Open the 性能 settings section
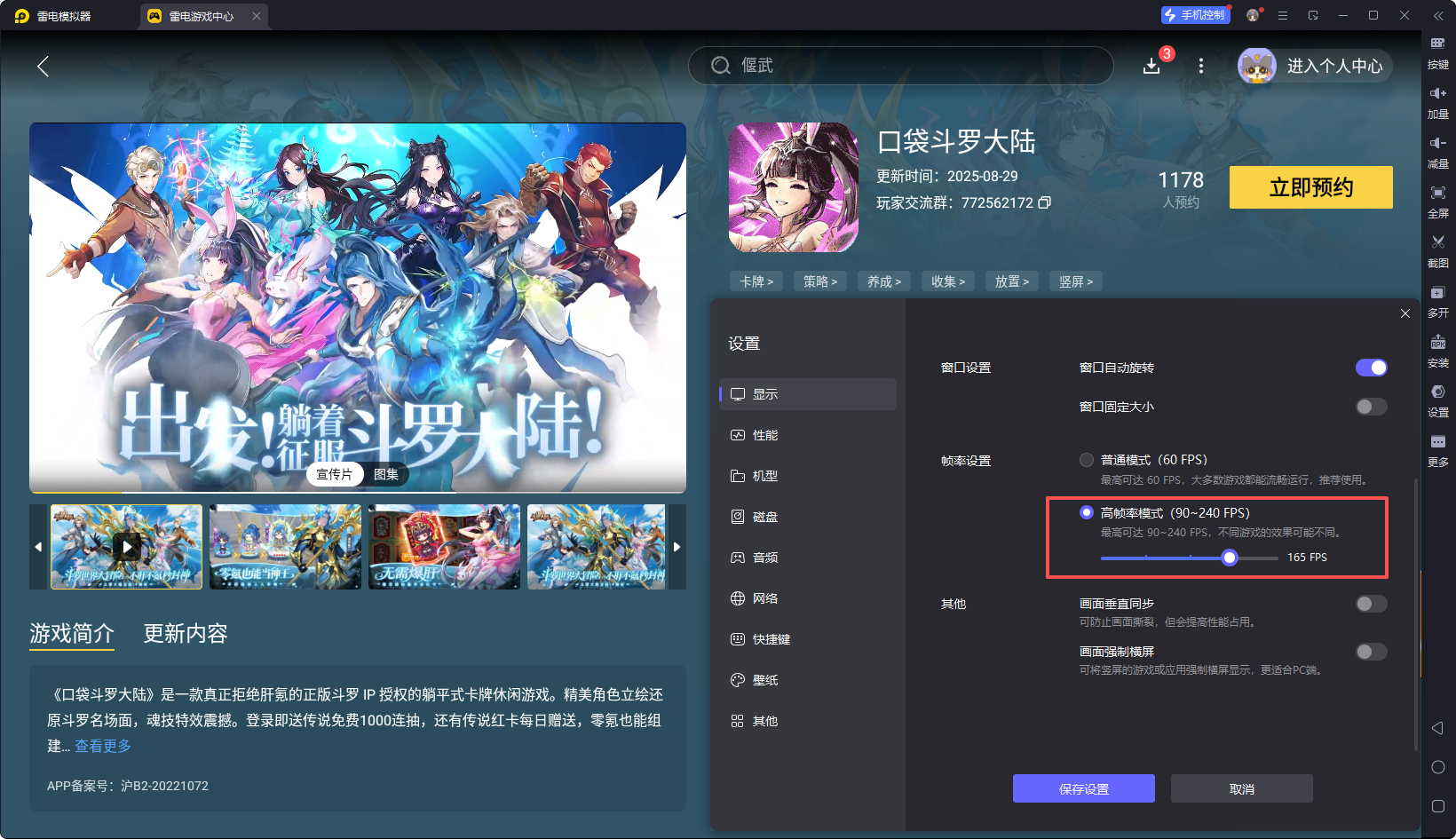1456x839 pixels. 808,435
